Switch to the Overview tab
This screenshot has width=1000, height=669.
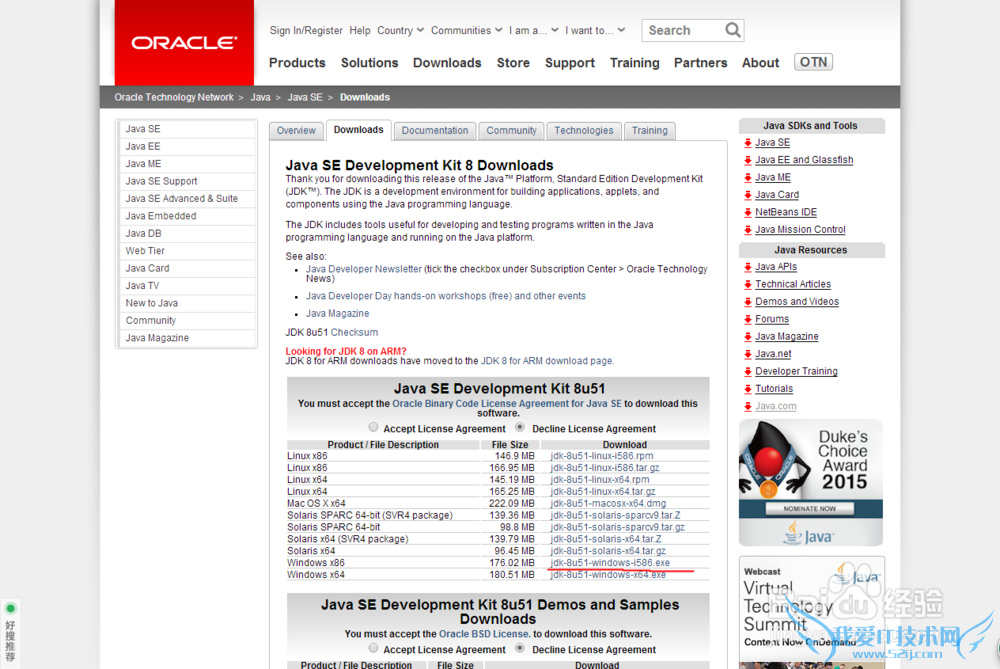[x=296, y=130]
